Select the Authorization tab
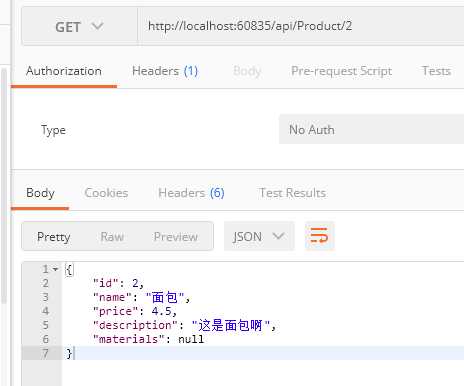The width and height of the screenshot is (464, 386). point(64,71)
